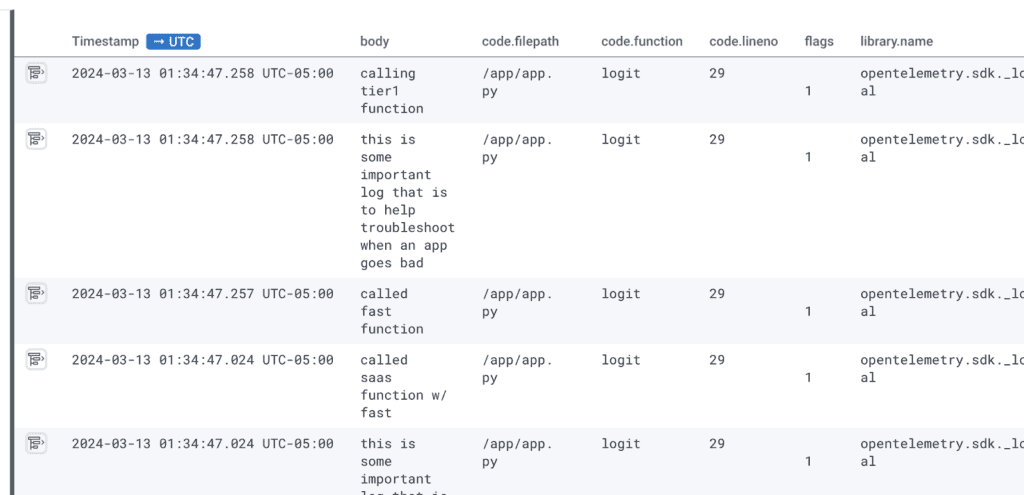Toggle the UTC timestamp button
1024x495 pixels.
tap(173, 42)
